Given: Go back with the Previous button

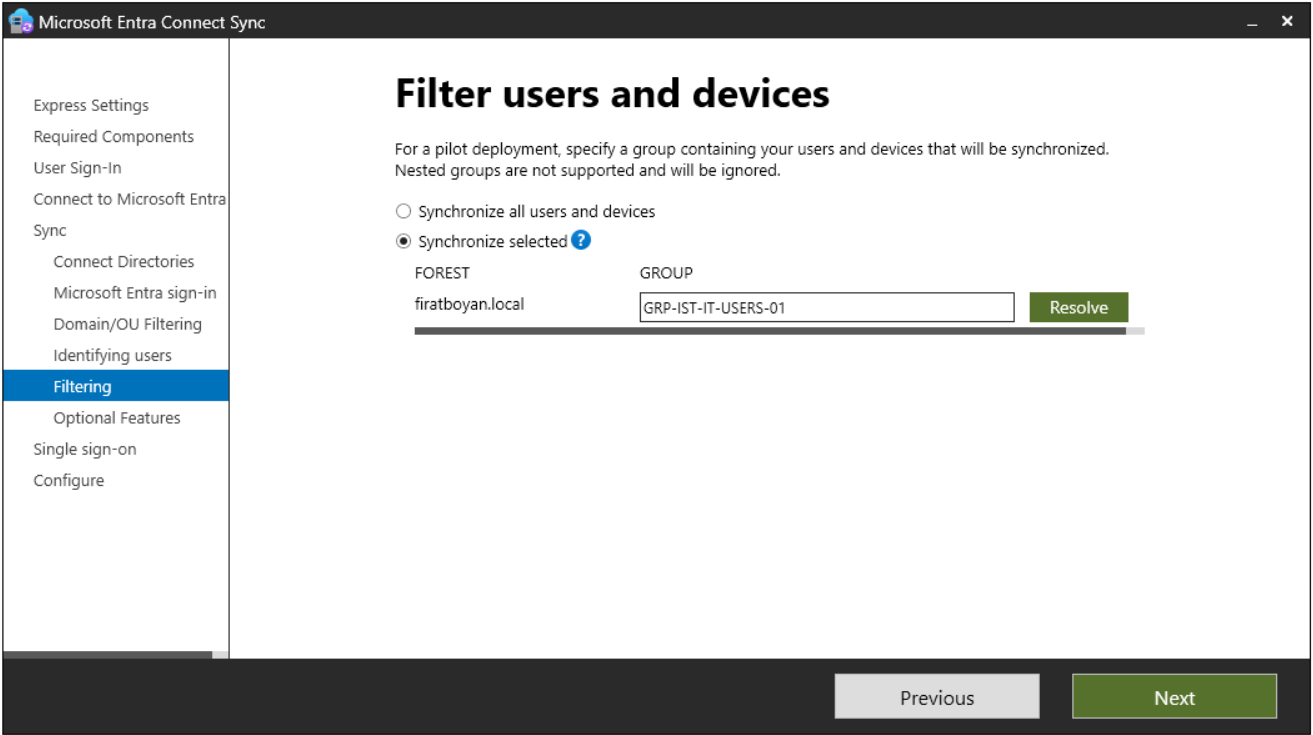Looking at the screenshot, I should [x=937, y=697].
